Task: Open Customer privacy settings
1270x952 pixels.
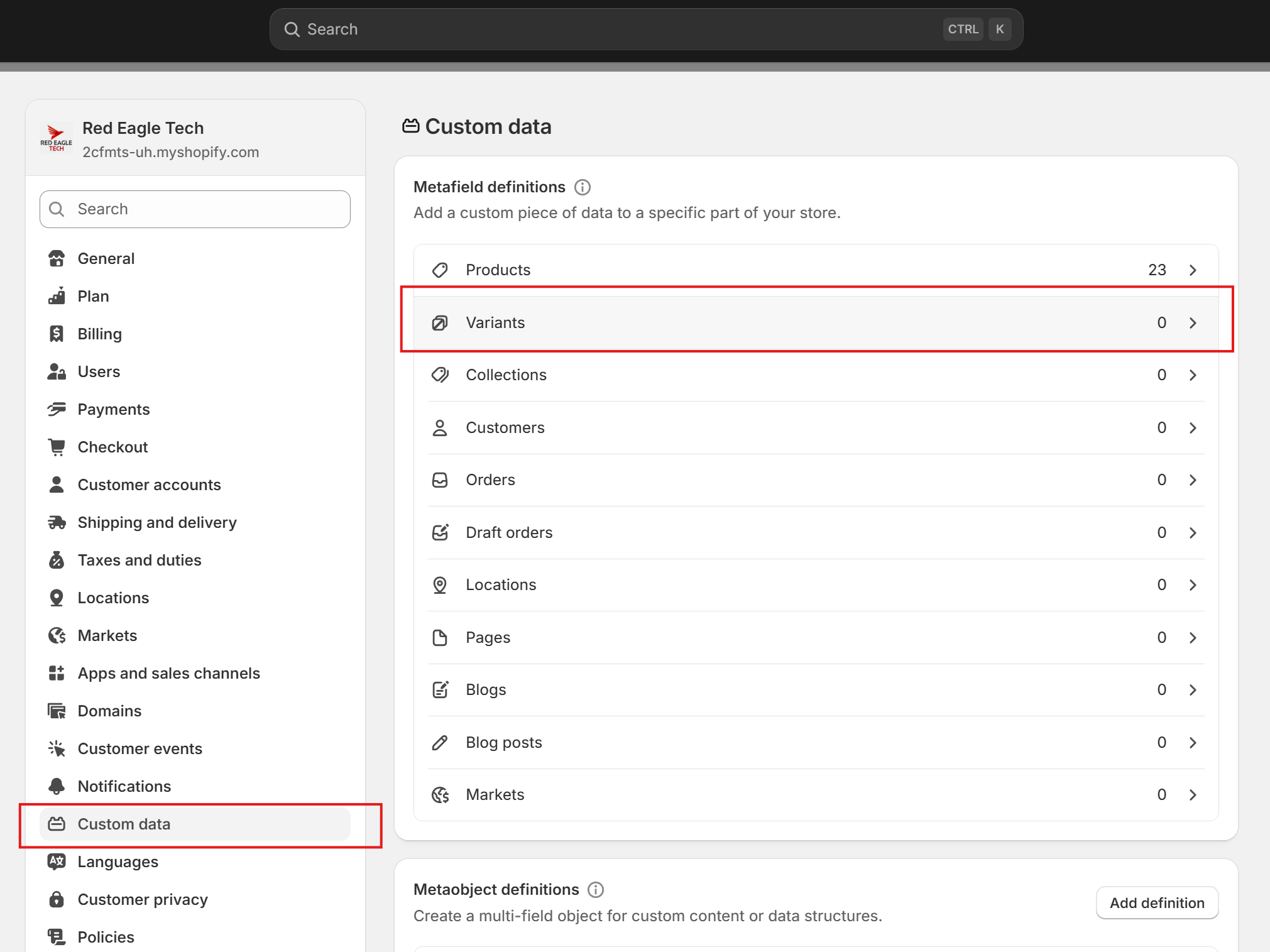Action: (x=143, y=899)
